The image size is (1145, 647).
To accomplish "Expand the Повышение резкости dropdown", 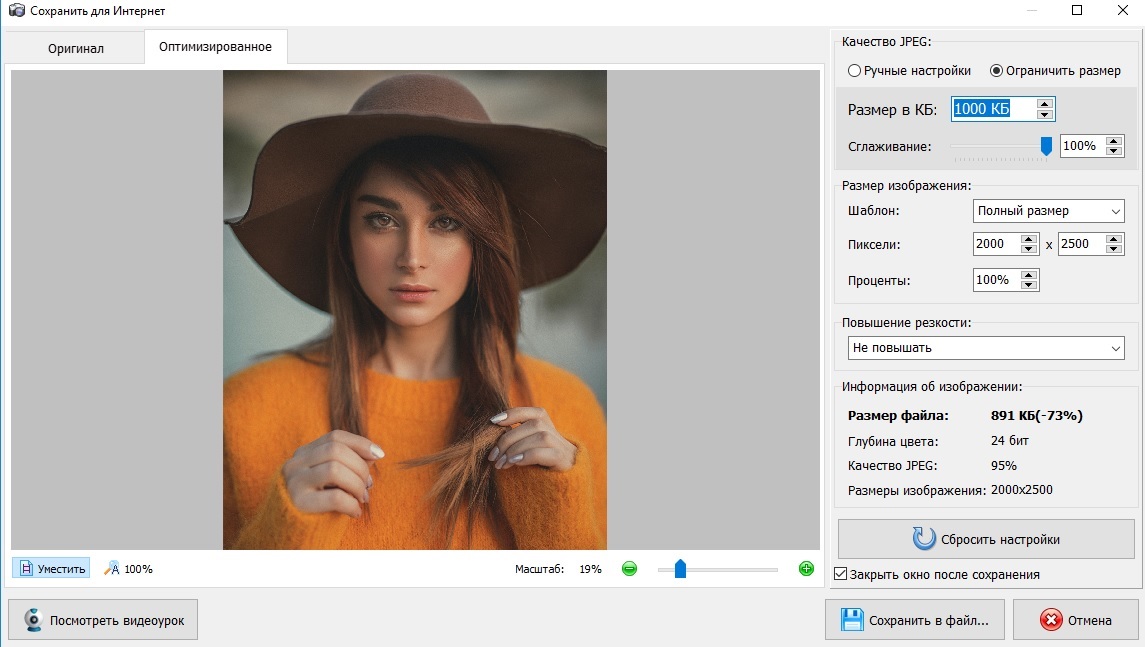I will (x=985, y=348).
